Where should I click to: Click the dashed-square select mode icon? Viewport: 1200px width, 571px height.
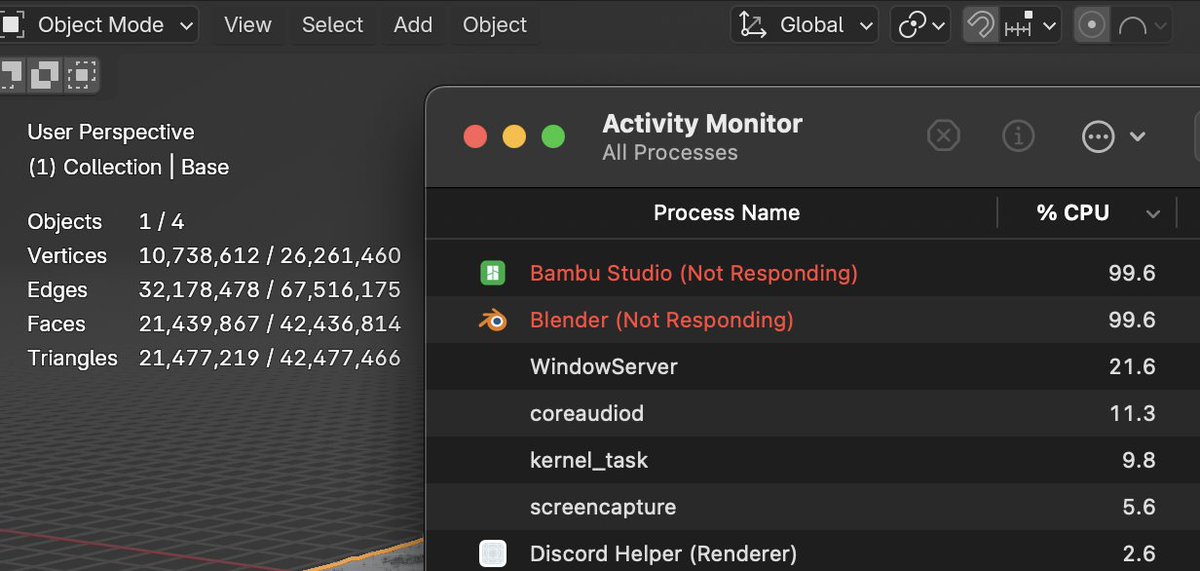(x=82, y=73)
